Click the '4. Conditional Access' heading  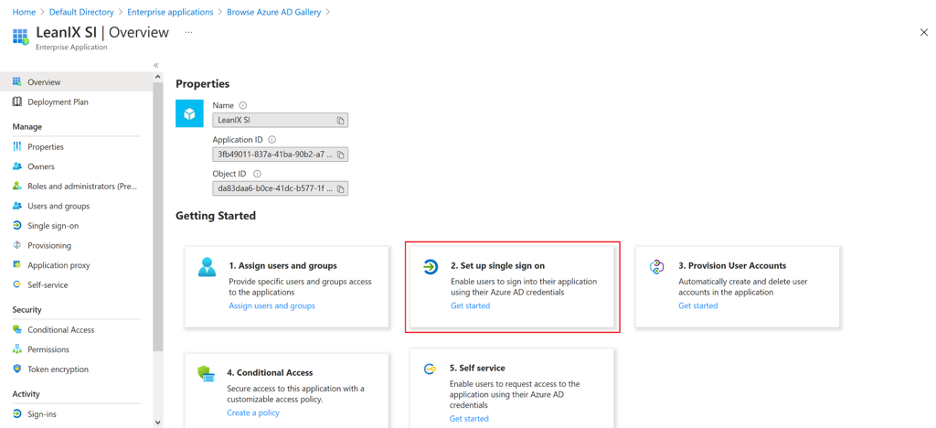pyautogui.click(x=270, y=372)
